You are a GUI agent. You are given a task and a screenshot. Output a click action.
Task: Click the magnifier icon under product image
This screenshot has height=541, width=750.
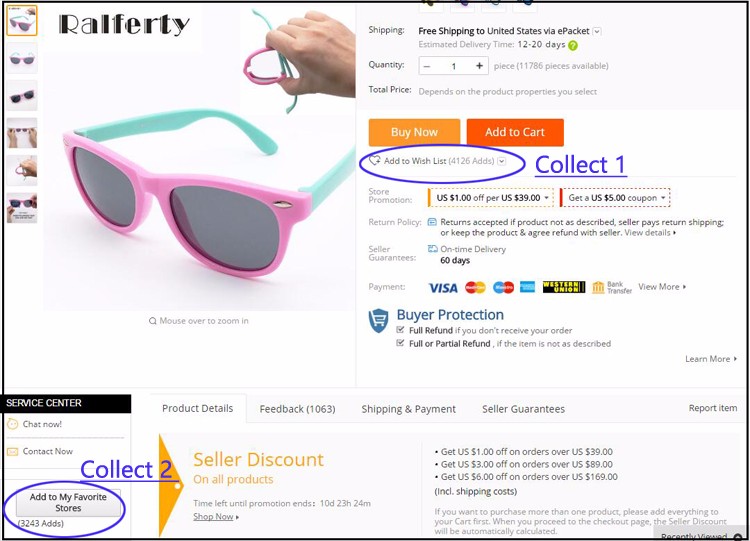tap(153, 321)
